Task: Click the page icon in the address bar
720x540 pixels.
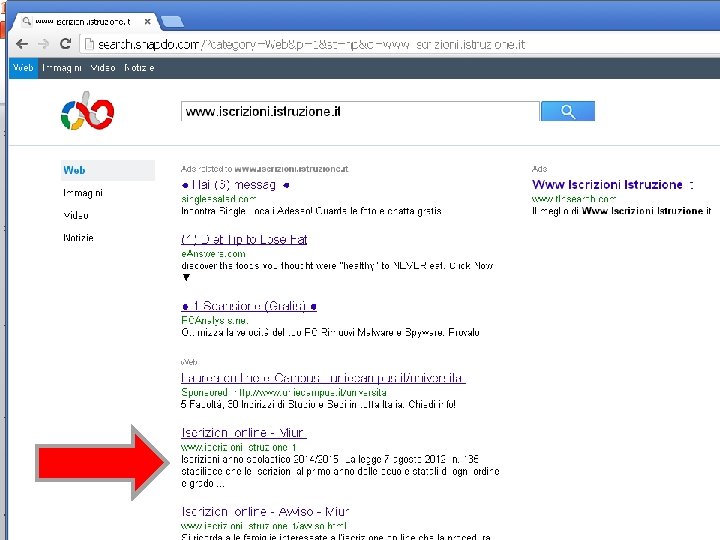Action: coord(89,44)
